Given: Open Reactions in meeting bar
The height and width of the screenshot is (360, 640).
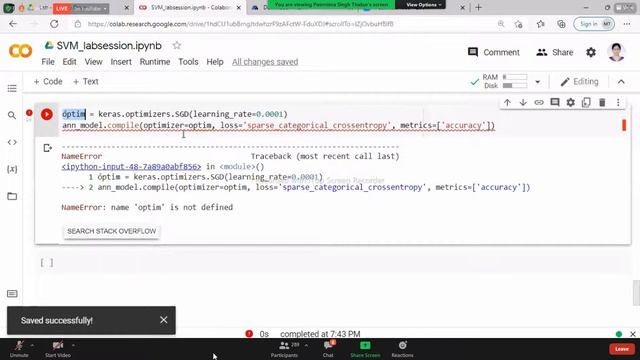Looking at the screenshot, I should (402, 349).
